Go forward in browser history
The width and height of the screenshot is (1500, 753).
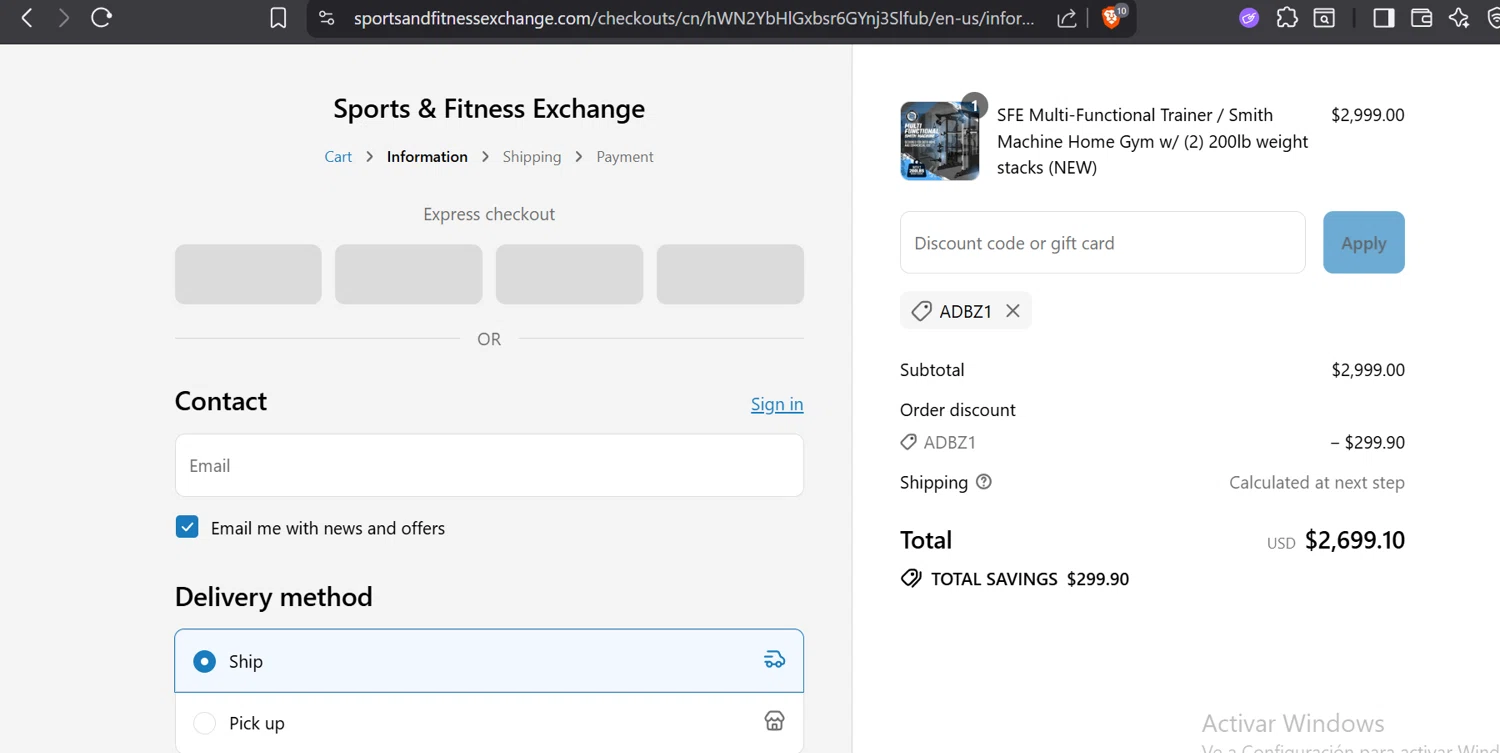[64, 18]
